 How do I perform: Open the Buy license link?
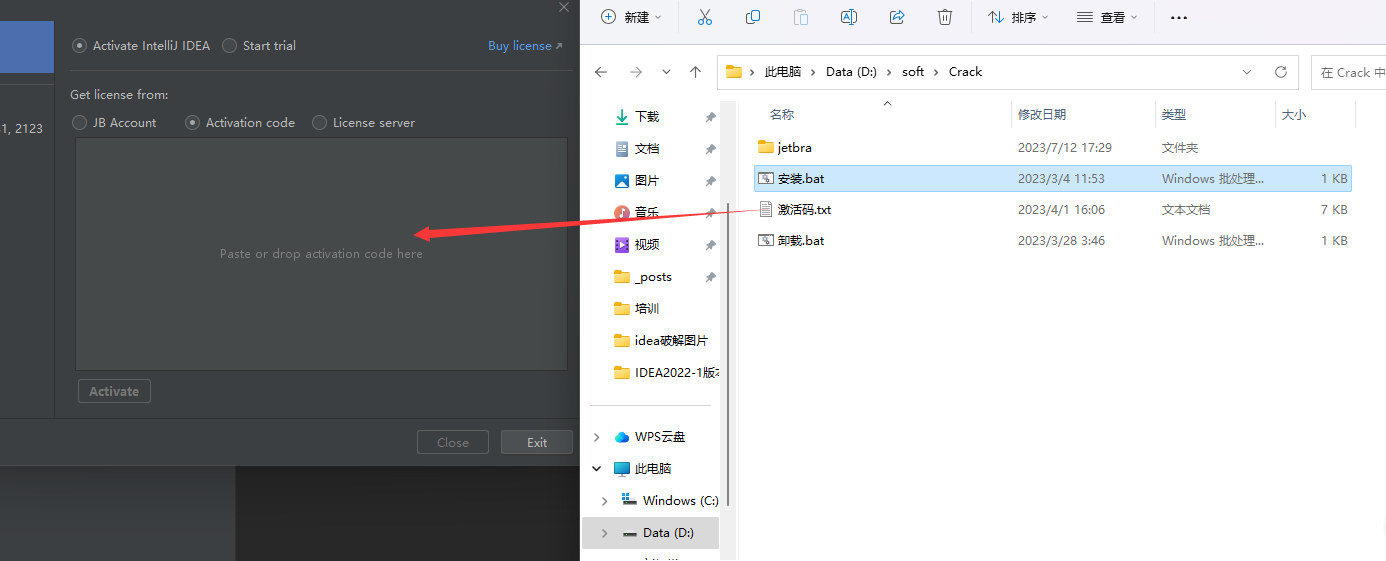[x=525, y=46]
